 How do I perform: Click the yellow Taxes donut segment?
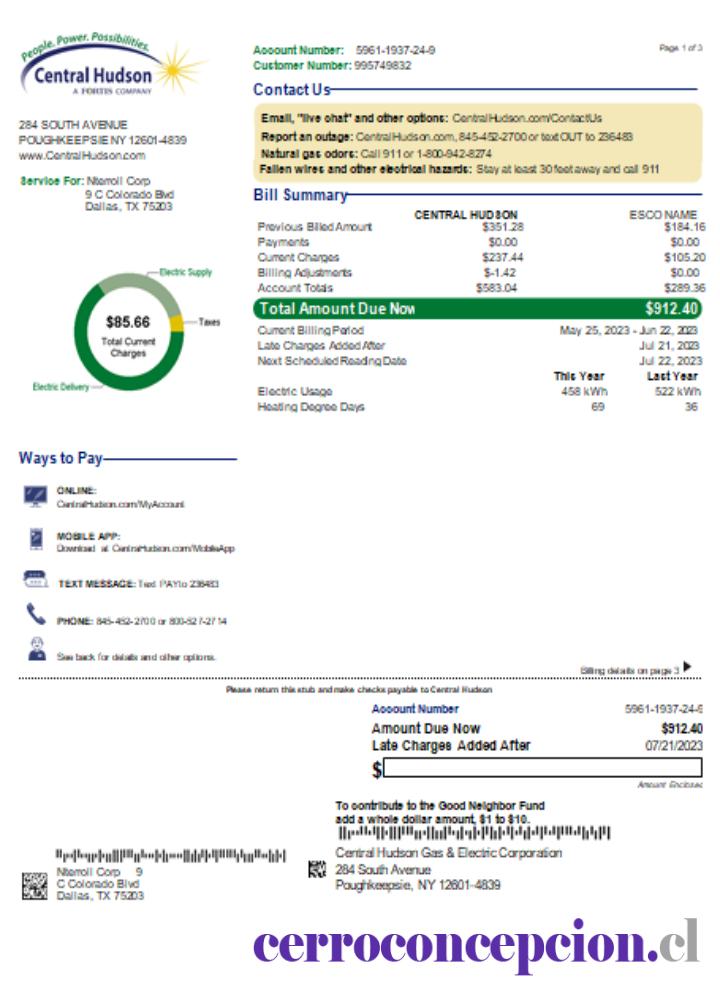(176, 323)
